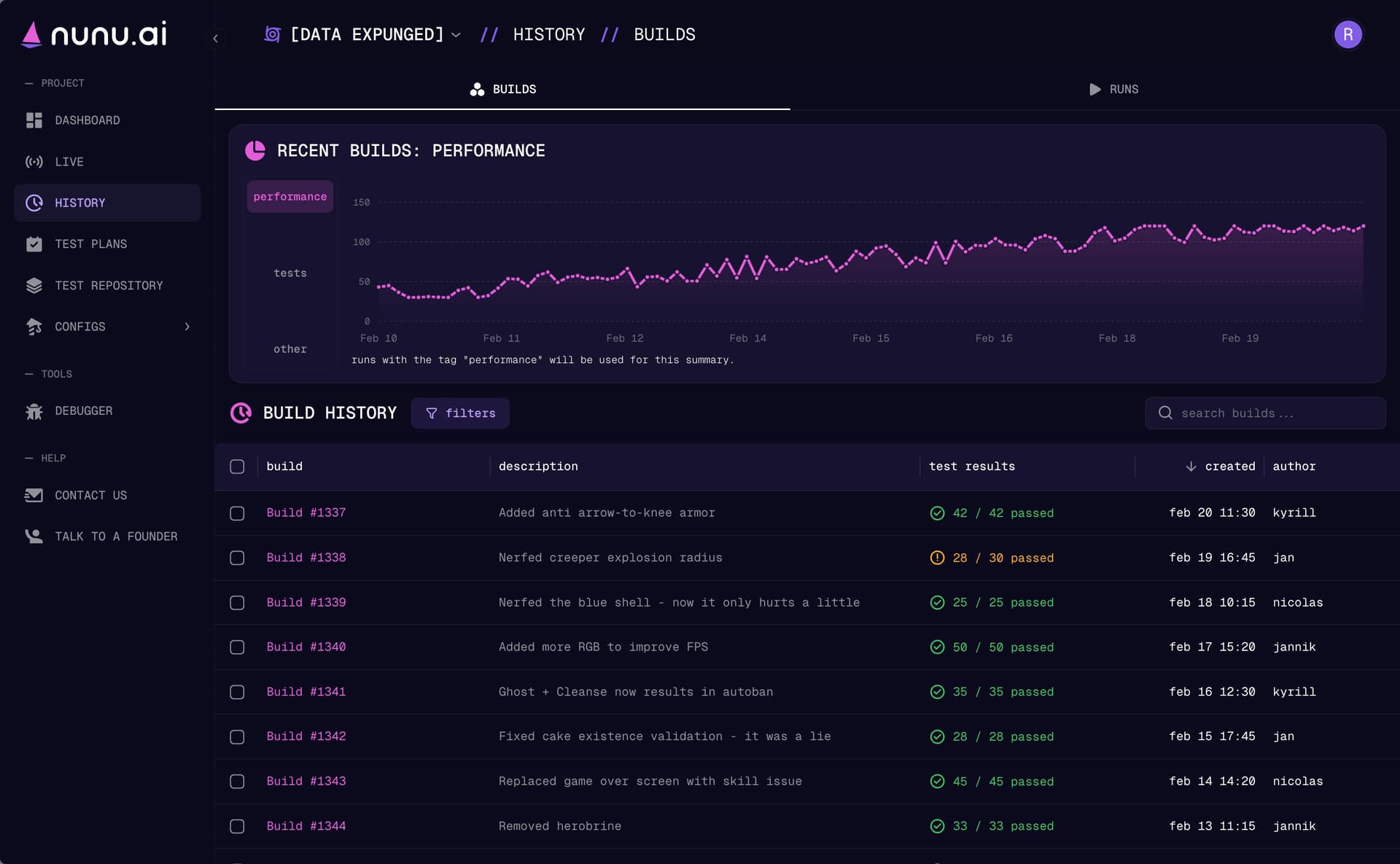The image size is (1400, 864).
Task: Open the Debugger bug icon
Action: click(34, 411)
